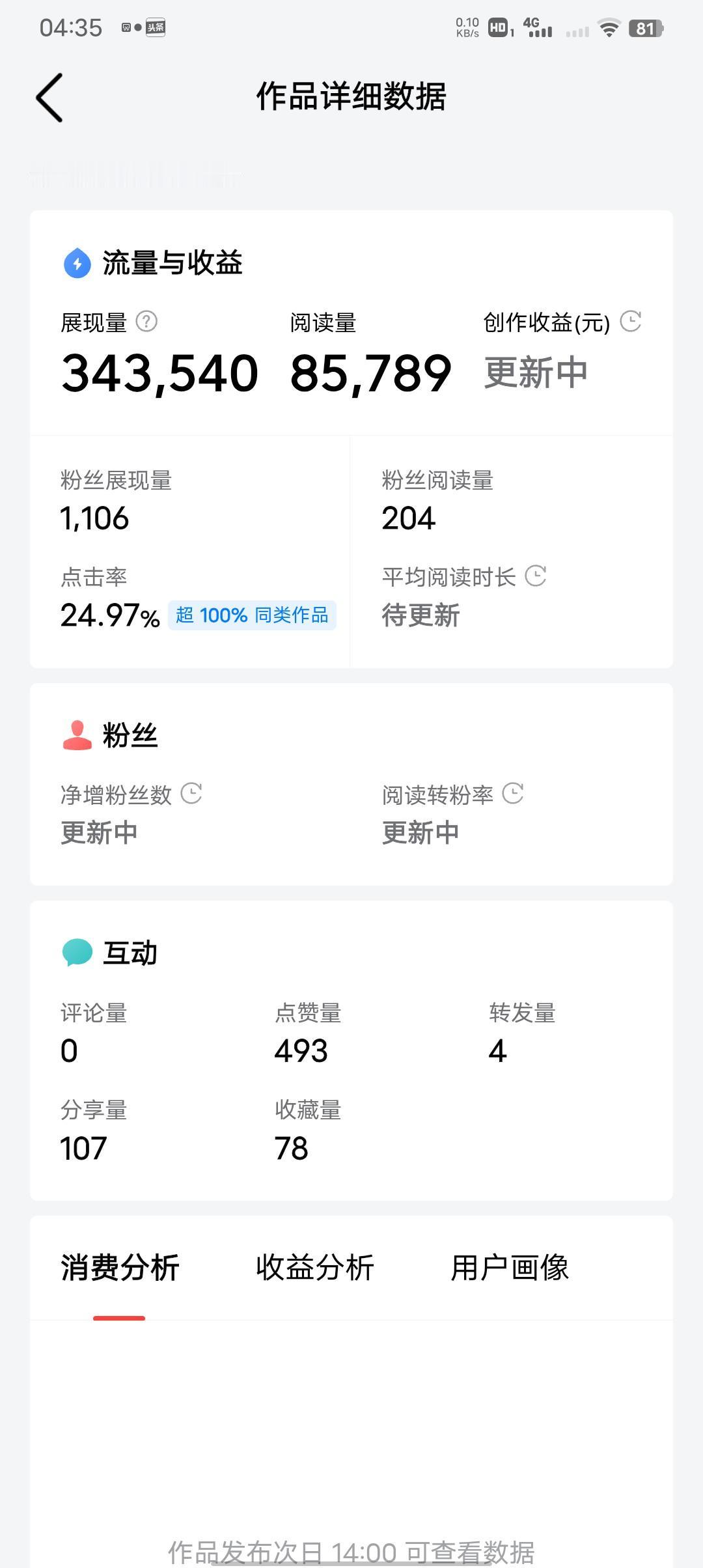Viewport: 703px width, 1568px height.
Task: Tap the clock icon next to 创作收益(元)
Action: point(630,321)
